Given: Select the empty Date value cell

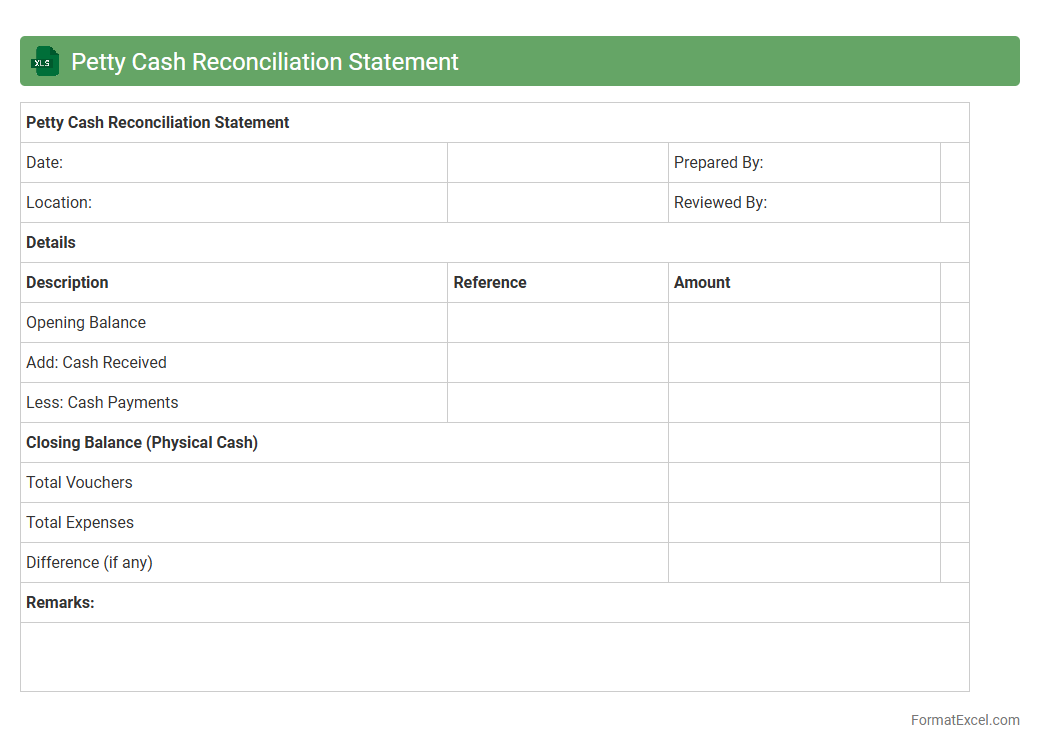Looking at the screenshot, I should coord(557,163).
